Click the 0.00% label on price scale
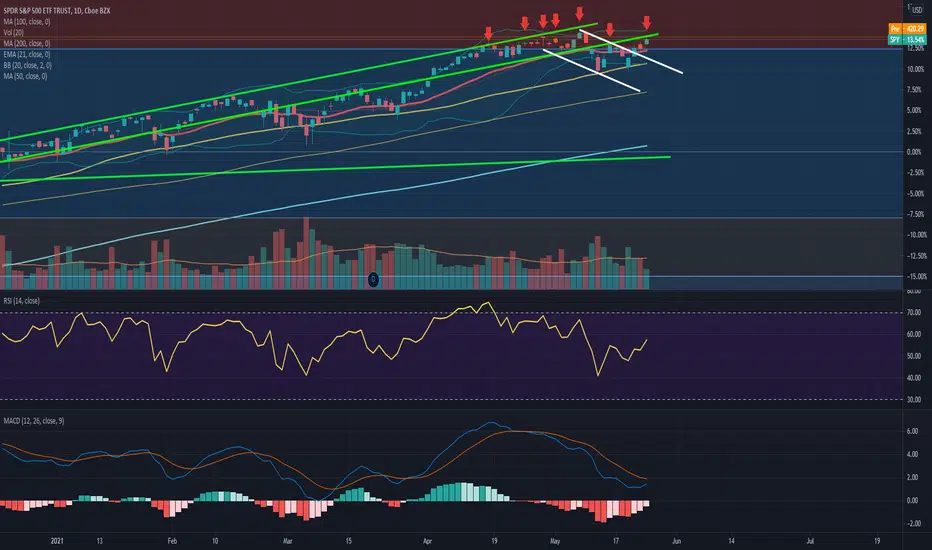932x550 pixels. (x=915, y=152)
